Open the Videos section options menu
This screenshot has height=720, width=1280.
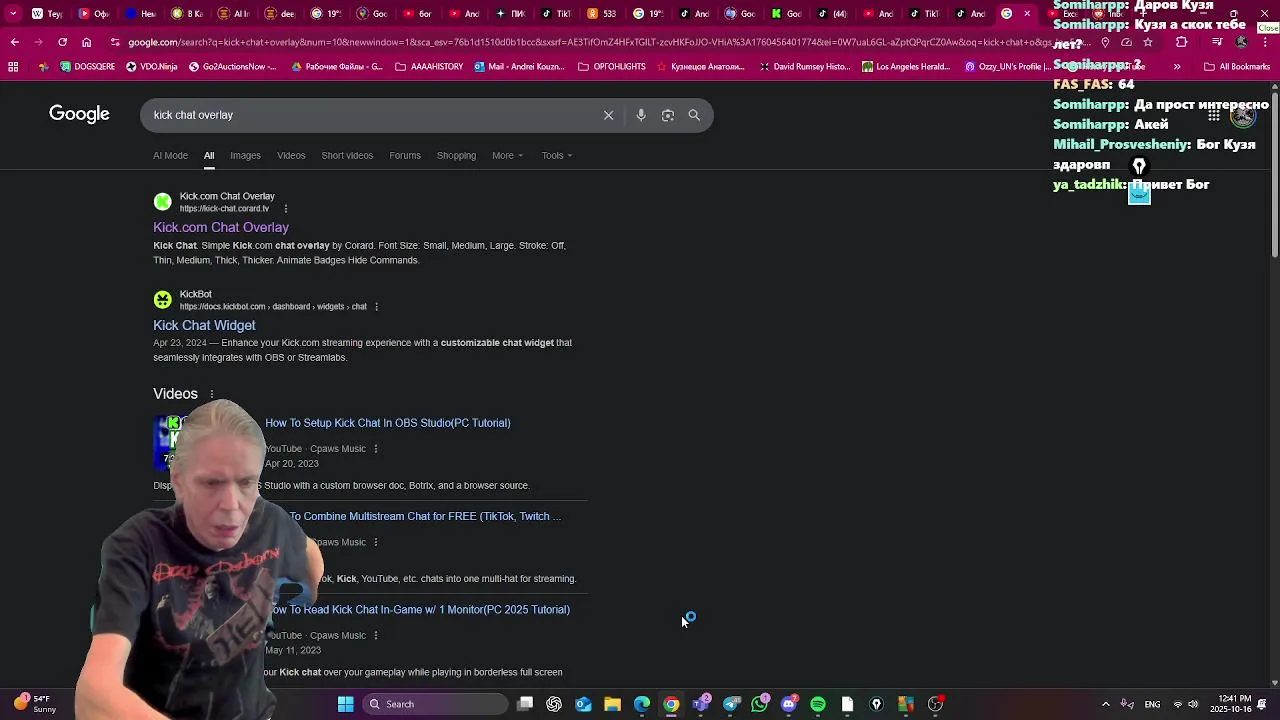tap(212, 394)
